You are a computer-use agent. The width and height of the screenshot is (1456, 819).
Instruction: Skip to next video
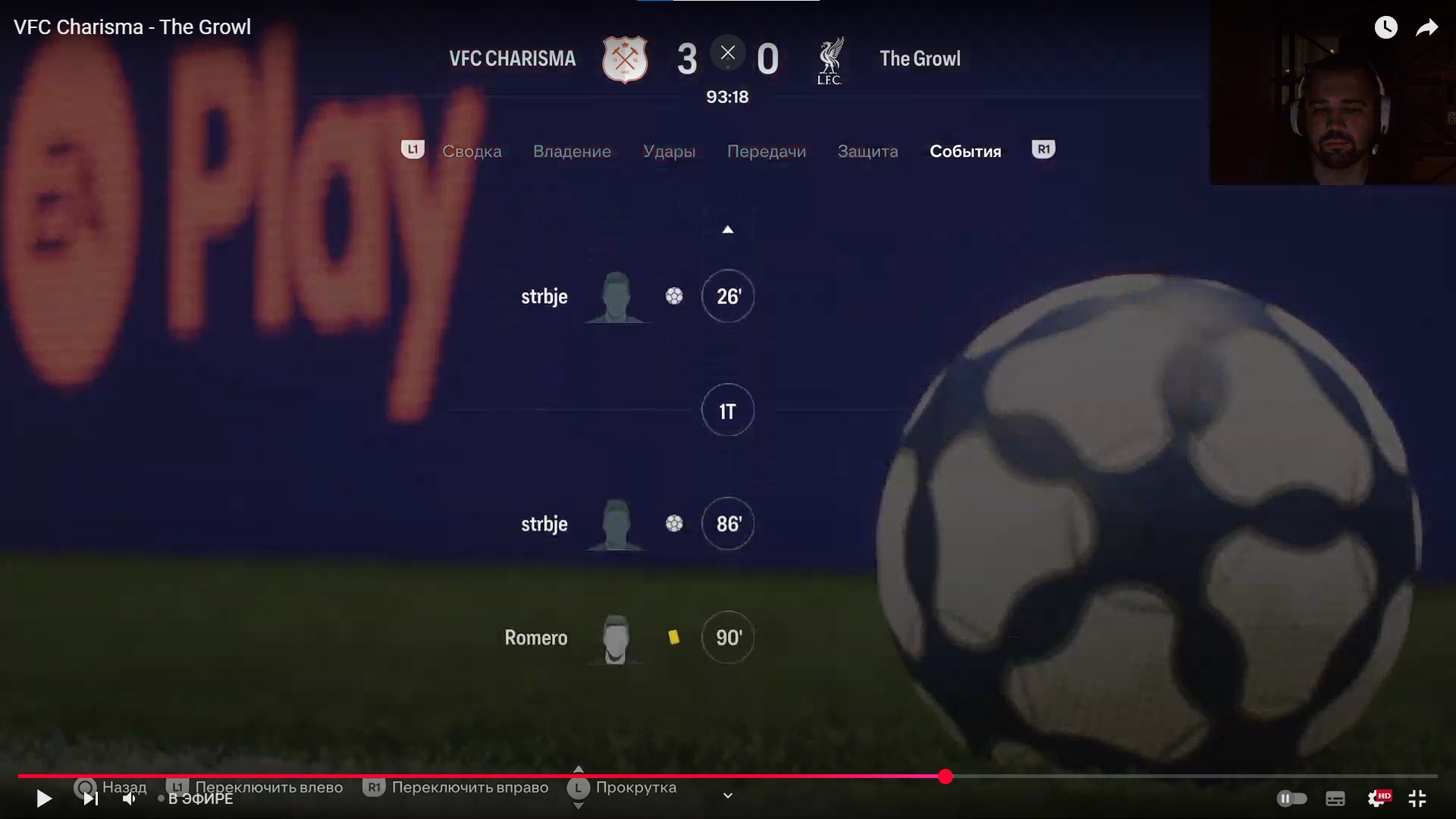click(91, 799)
